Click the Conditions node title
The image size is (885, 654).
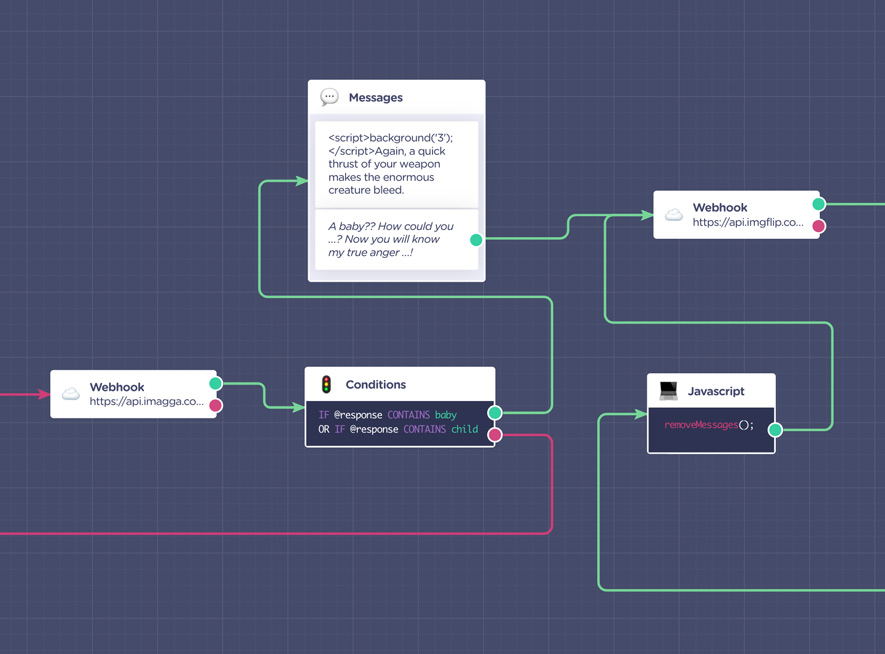(x=376, y=385)
